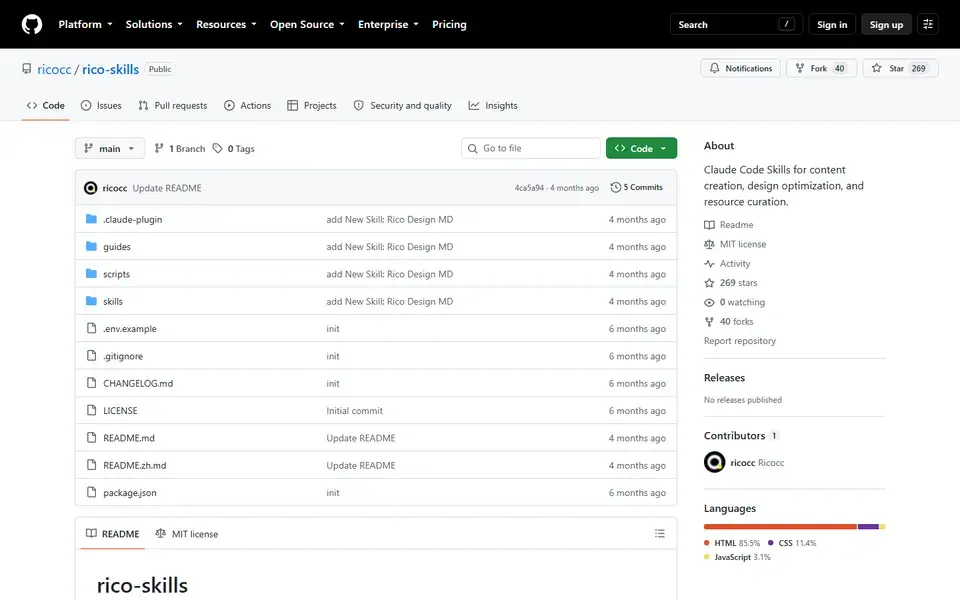Switch to the Pull requests tab
Screen dimensions: 960x600
click(173, 105)
